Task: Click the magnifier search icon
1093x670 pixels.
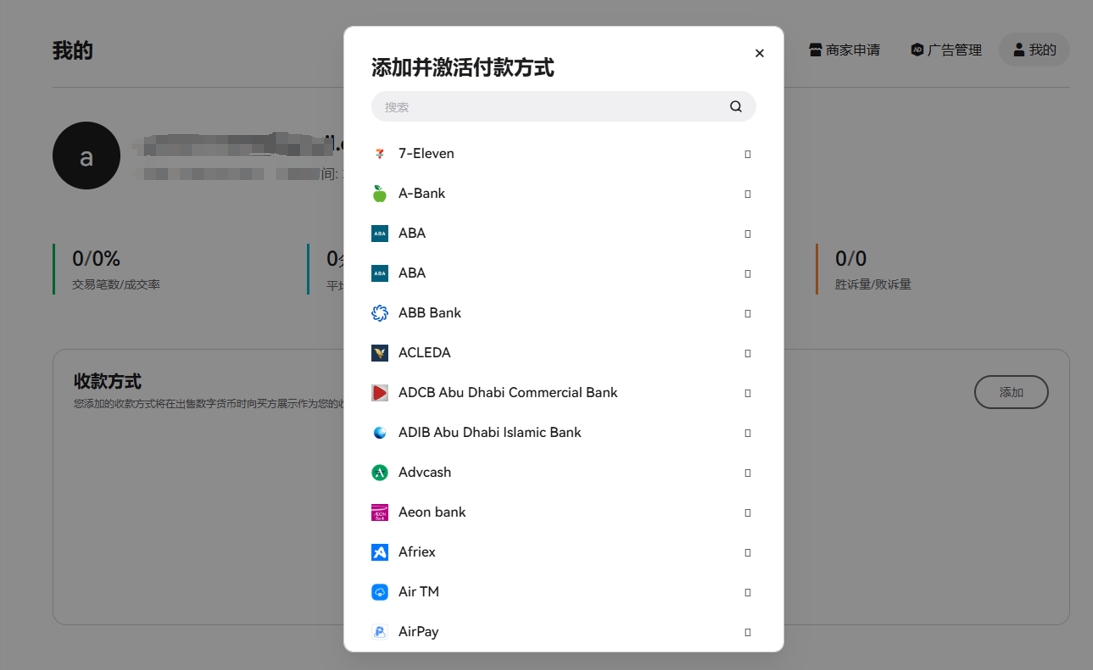Action: tap(735, 107)
